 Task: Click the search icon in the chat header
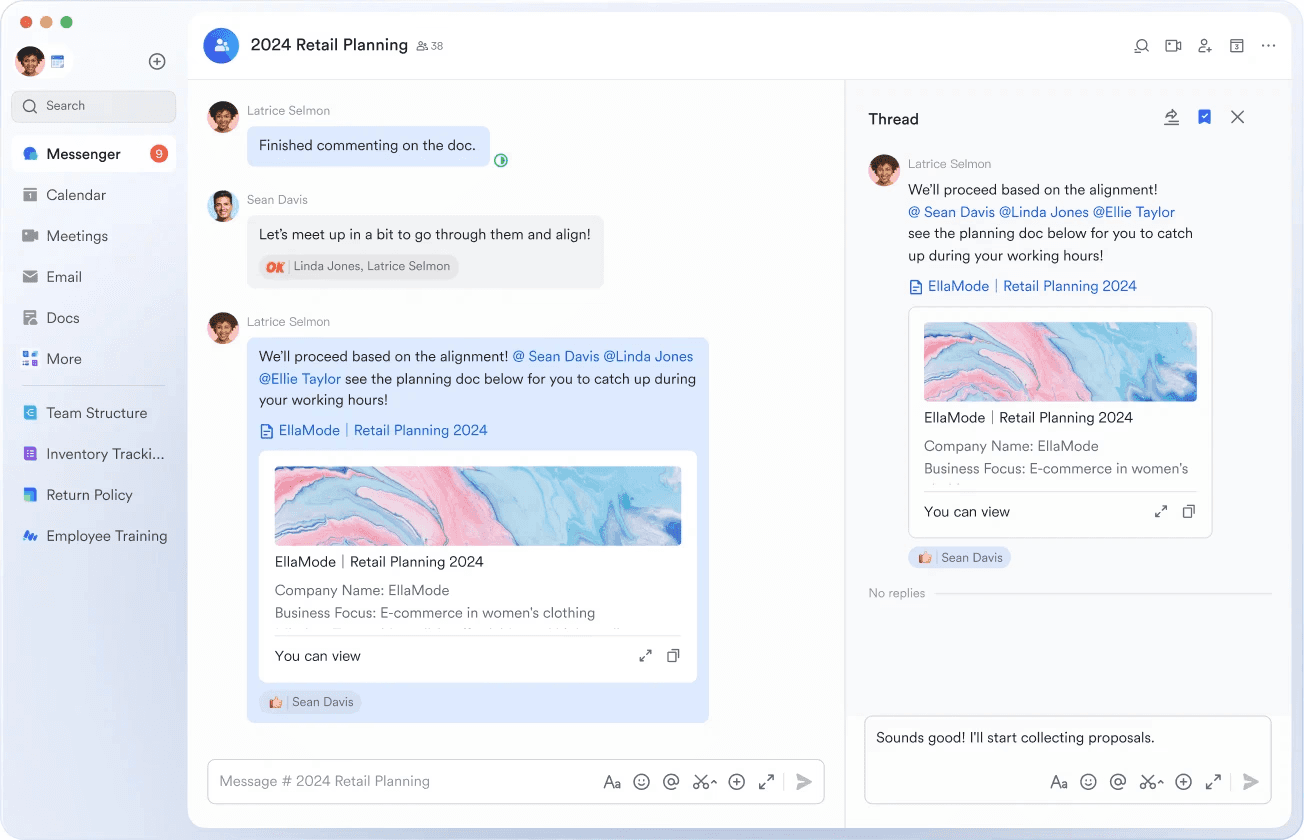(1141, 45)
